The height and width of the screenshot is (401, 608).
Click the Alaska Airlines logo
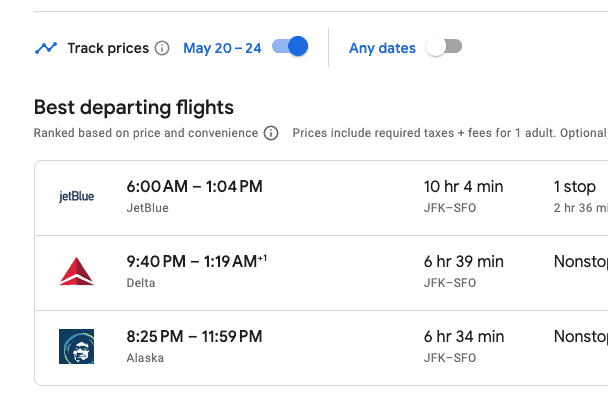coord(77,346)
